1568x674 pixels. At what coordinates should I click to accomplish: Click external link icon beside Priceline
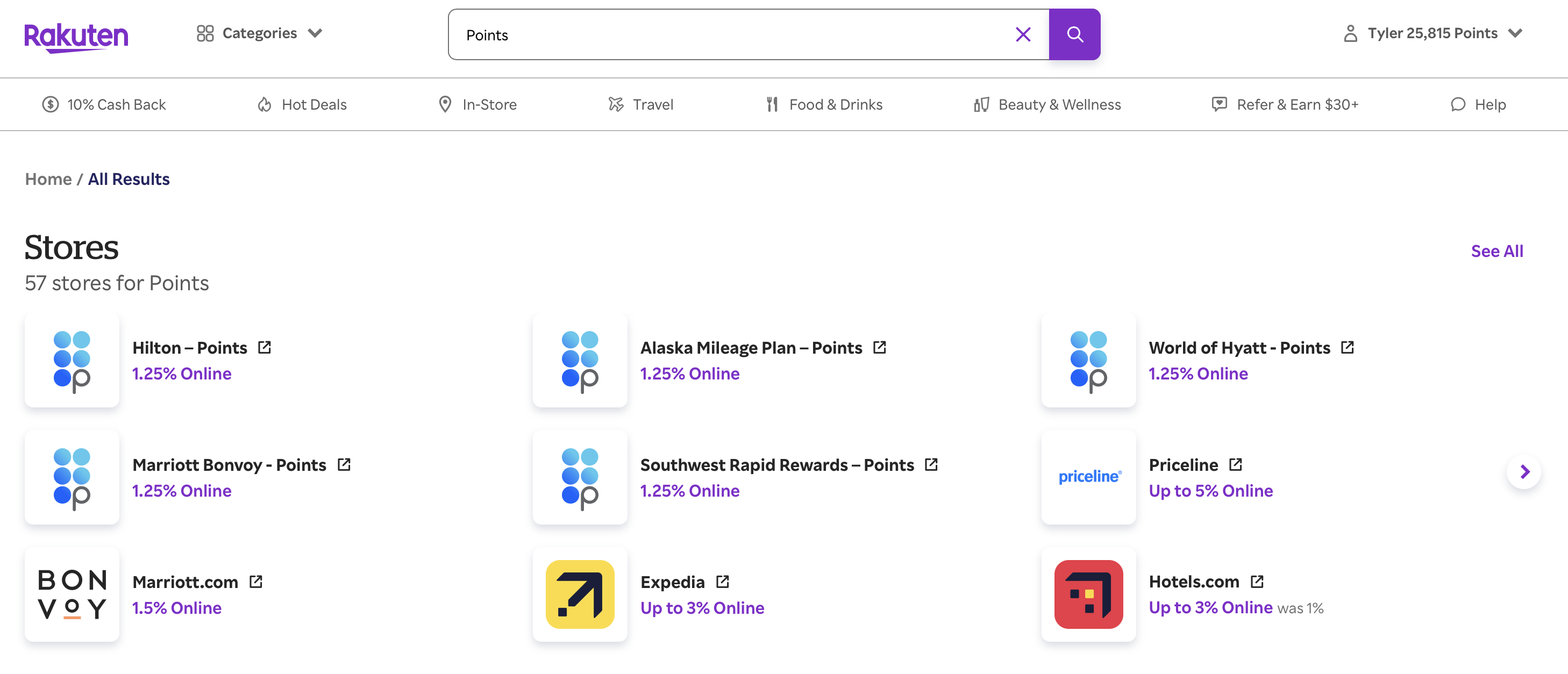1235,465
